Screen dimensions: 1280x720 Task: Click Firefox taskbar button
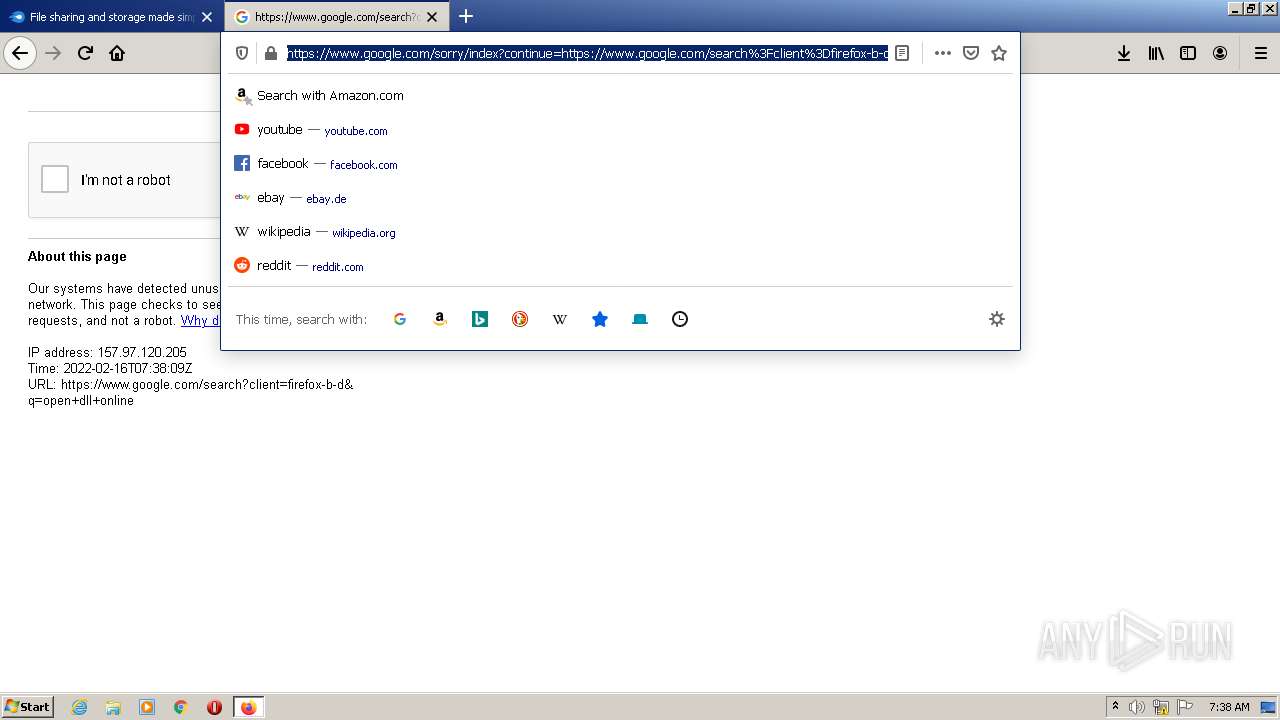248,707
